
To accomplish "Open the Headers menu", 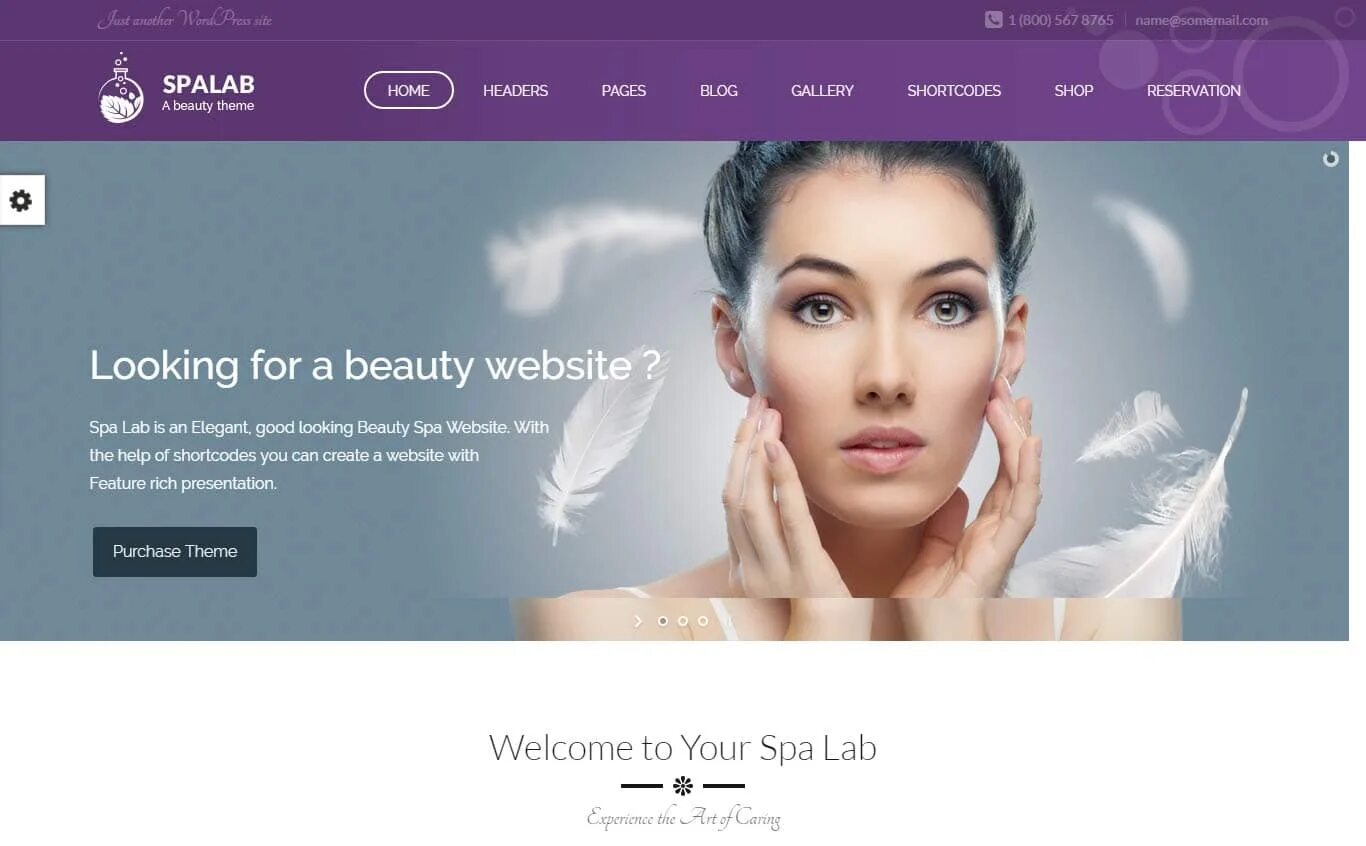I will tap(515, 90).
